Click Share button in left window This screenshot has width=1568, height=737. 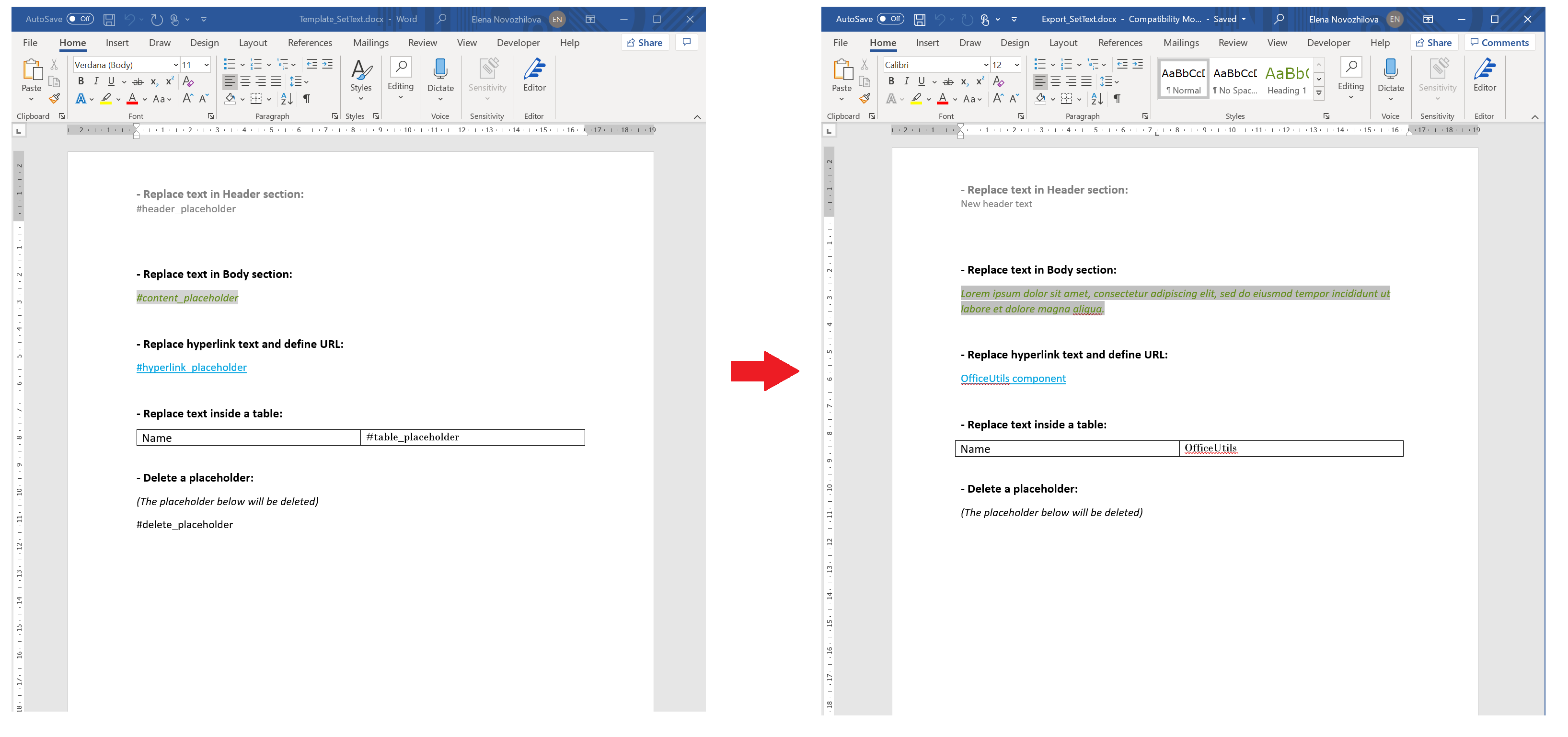click(x=645, y=42)
